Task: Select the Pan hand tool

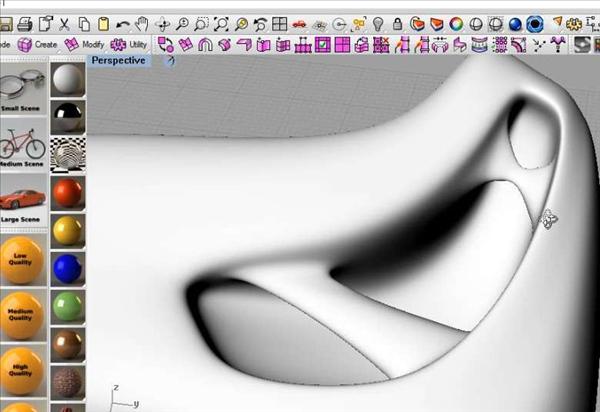Action: [142, 24]
